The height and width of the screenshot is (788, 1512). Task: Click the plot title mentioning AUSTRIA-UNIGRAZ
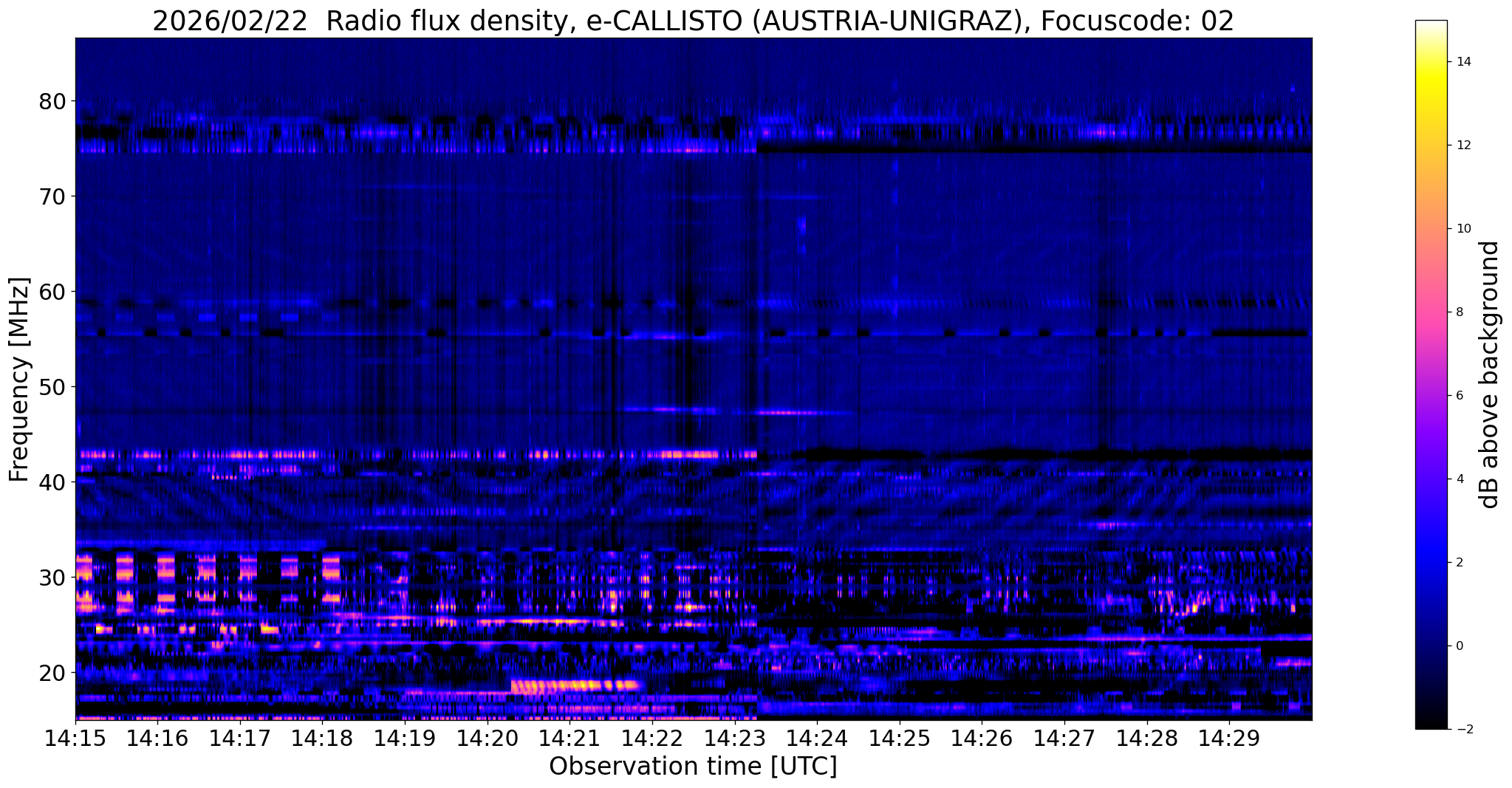[x=693, y=21]
